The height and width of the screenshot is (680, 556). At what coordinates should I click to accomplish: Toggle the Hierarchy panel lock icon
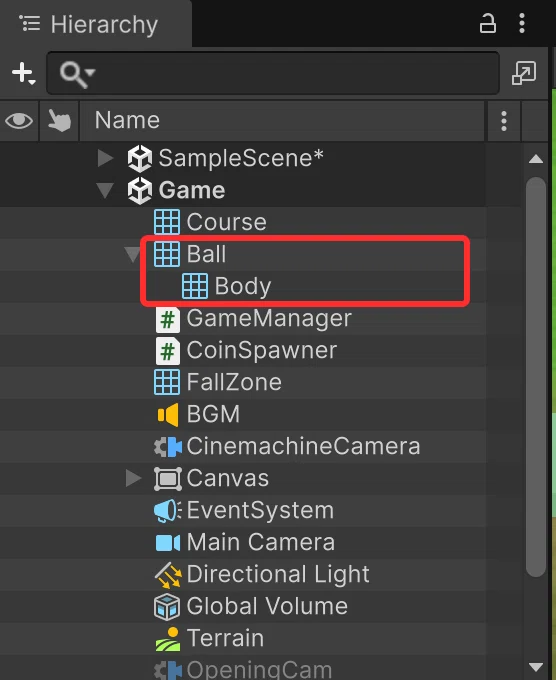point(487,23)
